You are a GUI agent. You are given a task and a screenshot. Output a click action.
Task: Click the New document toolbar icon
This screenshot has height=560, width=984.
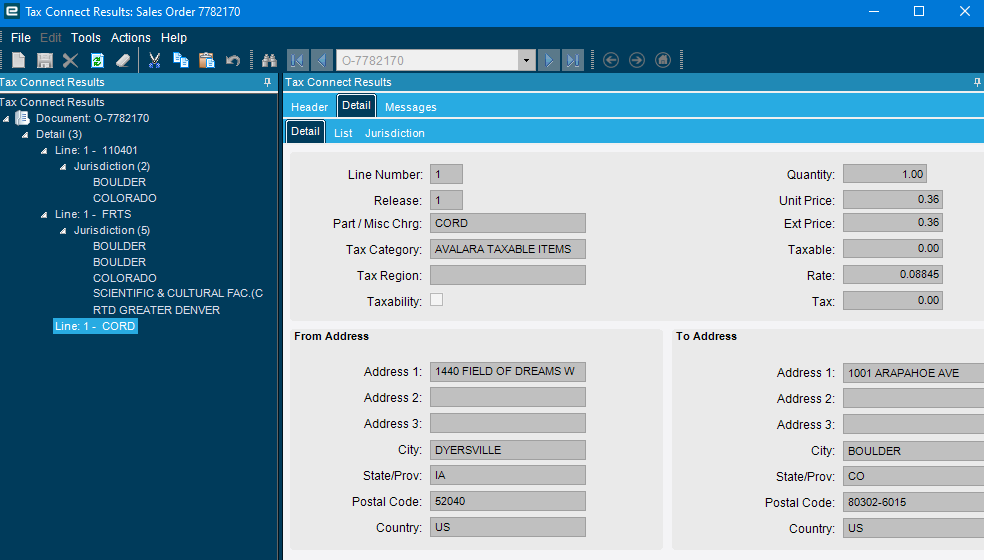coord(18,60)
